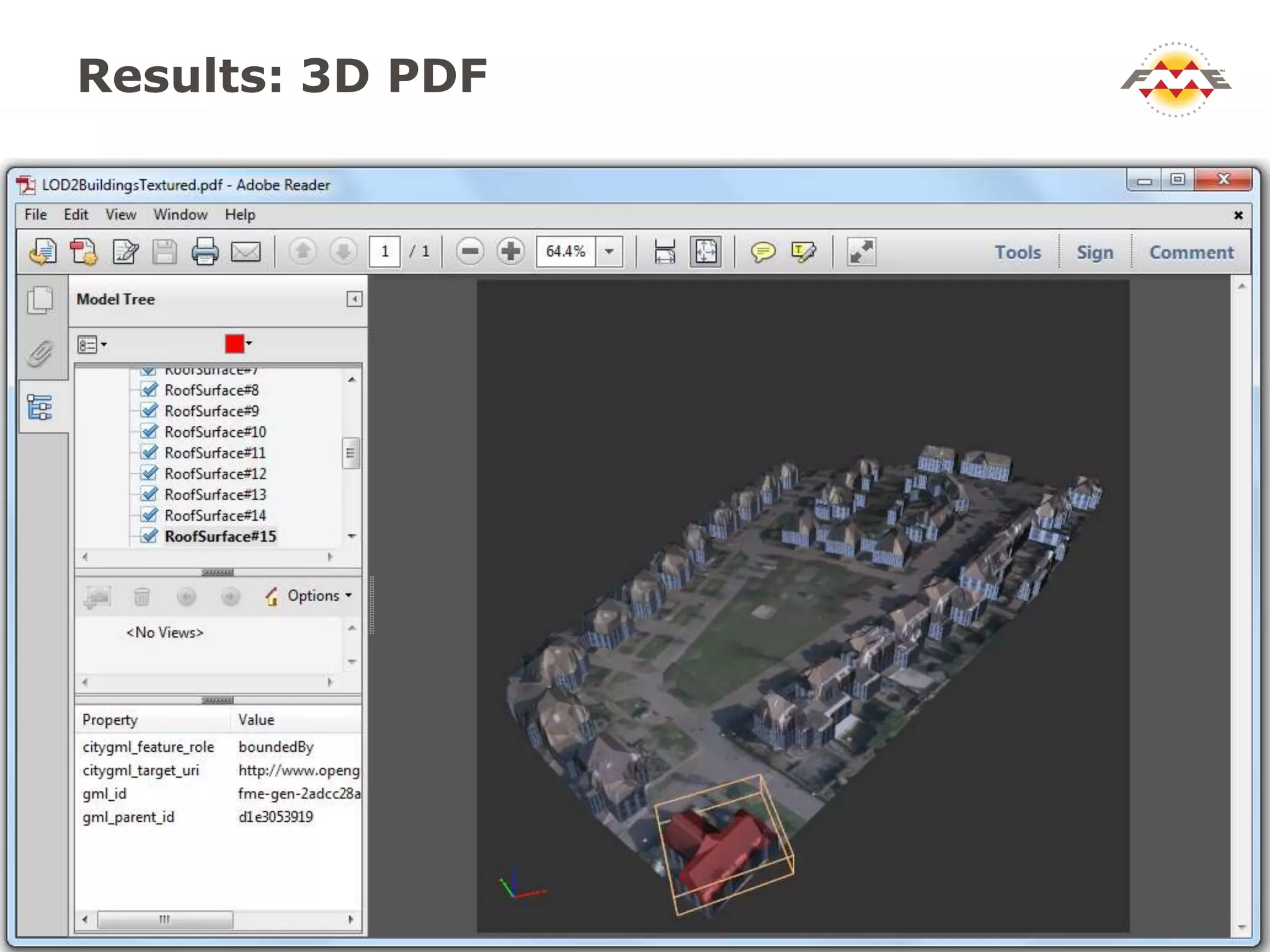Image resolution: width=1270 pixels, height=952 pixels.
Task: Click the model tree vertical scrollbar thumb
Action: click(x=350, y=453)
